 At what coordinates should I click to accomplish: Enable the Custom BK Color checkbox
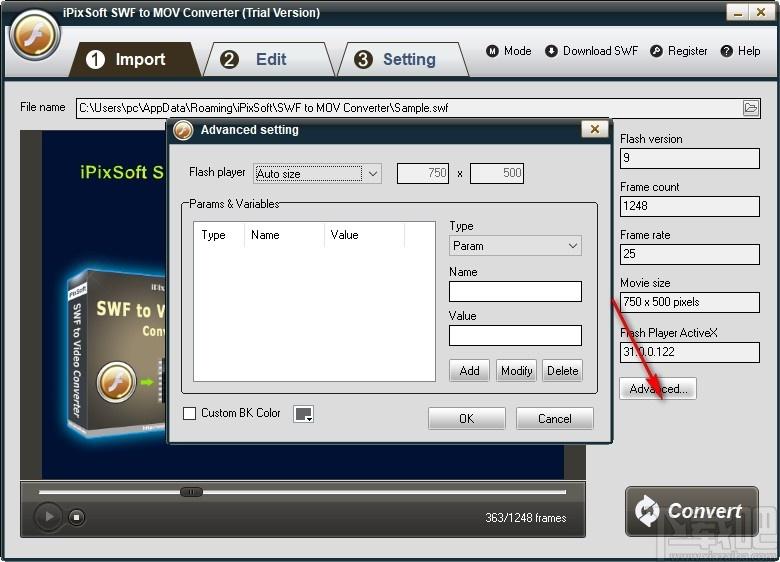point(190,413)
